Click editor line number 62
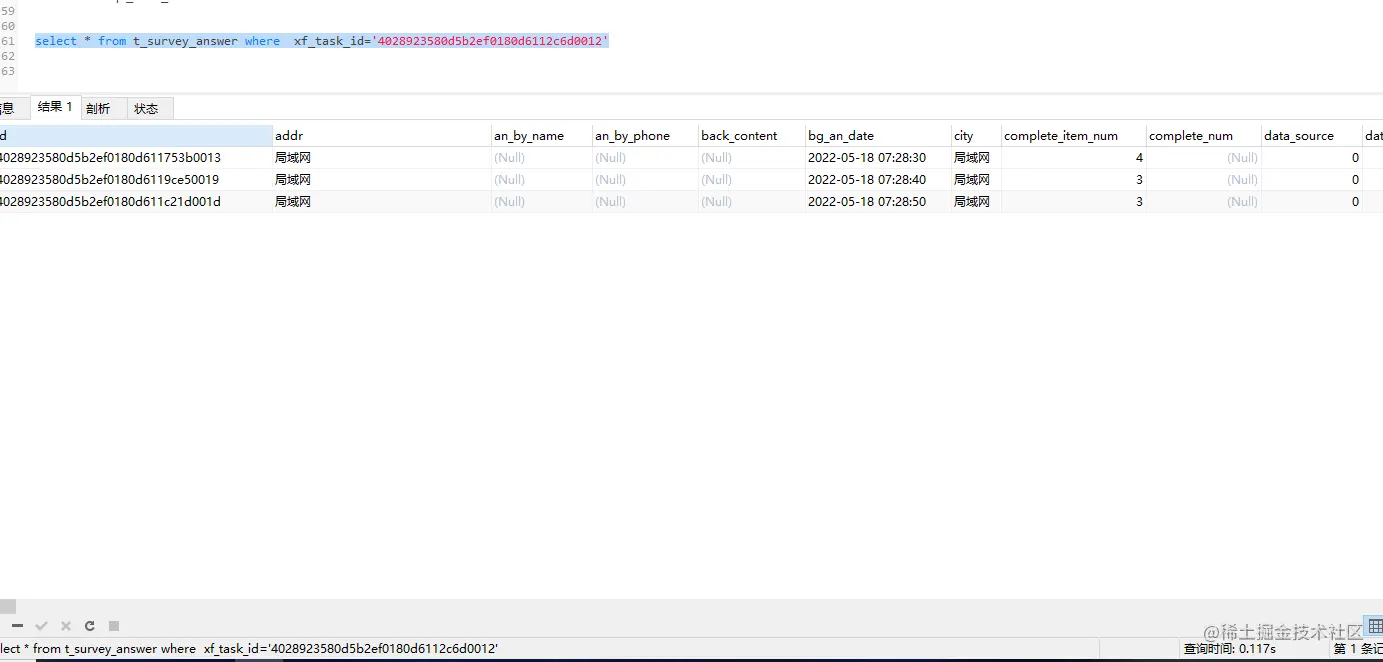Screen dimensions: 1383x662 click(x=8, y=56)
